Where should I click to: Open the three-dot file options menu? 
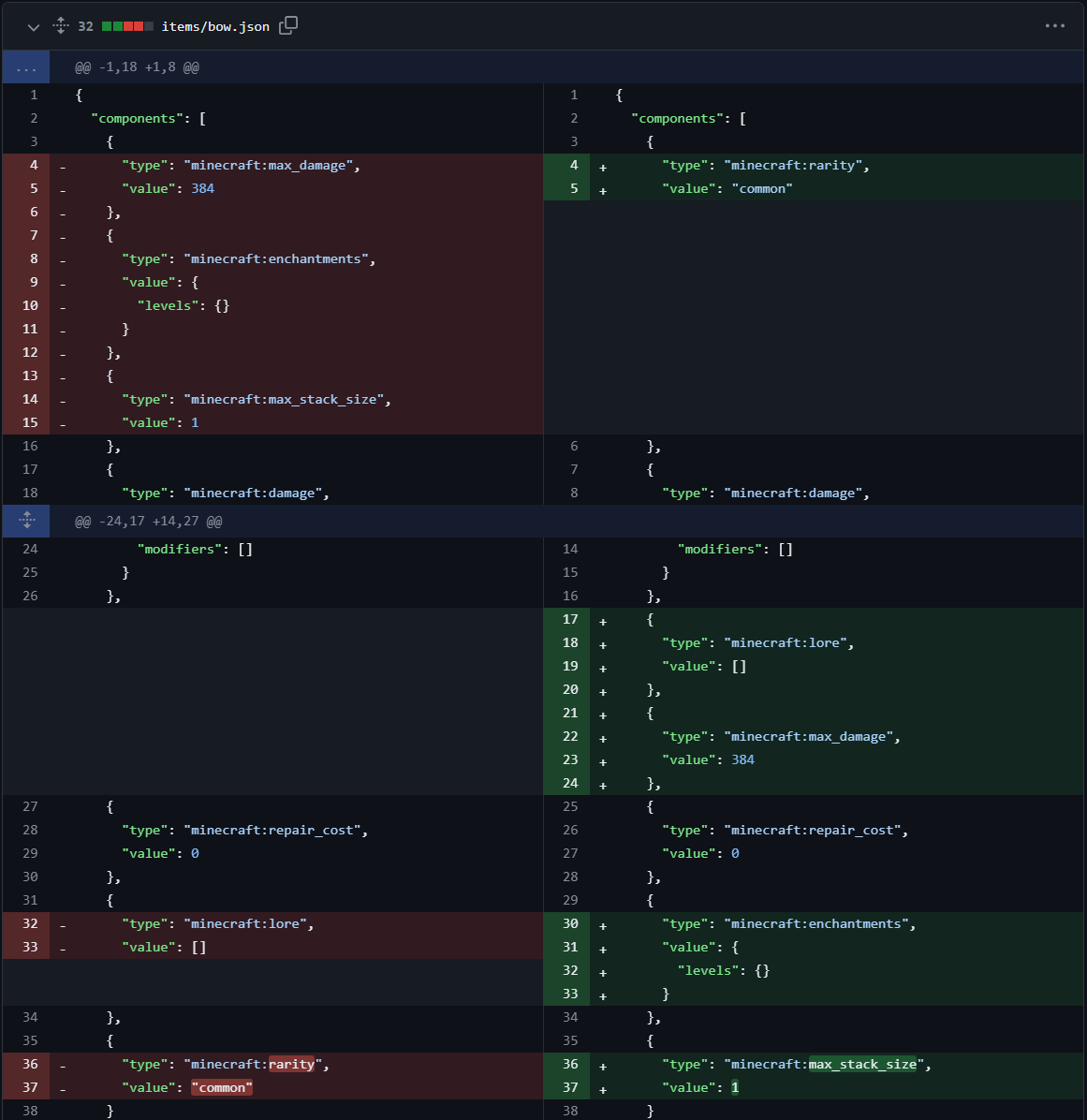(x=1055, y=26)
